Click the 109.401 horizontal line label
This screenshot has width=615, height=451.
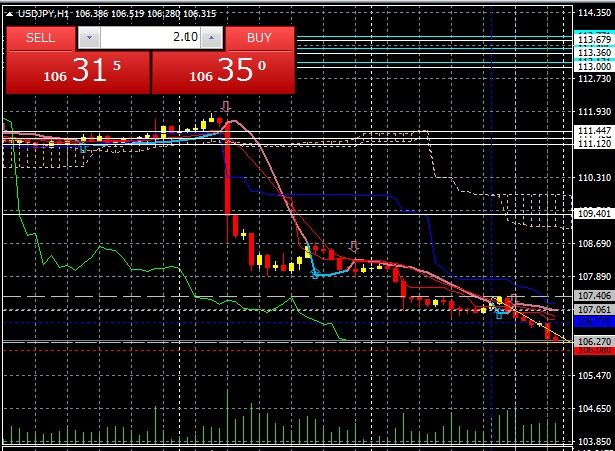tap(595, 214)
